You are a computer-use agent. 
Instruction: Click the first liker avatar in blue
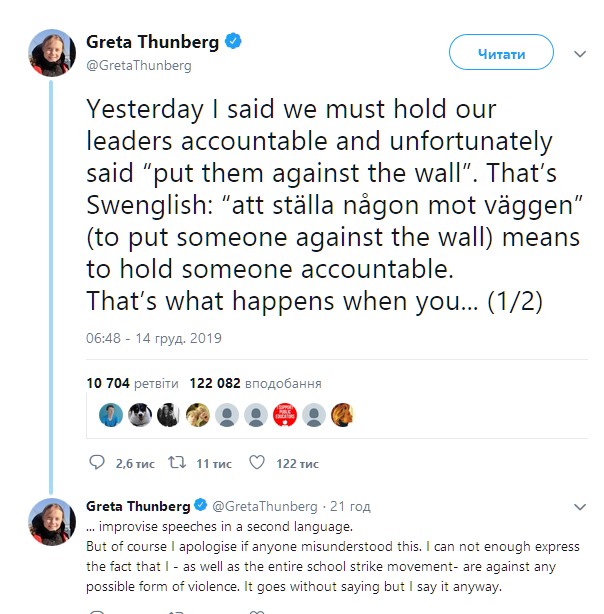tap(110, 415)
